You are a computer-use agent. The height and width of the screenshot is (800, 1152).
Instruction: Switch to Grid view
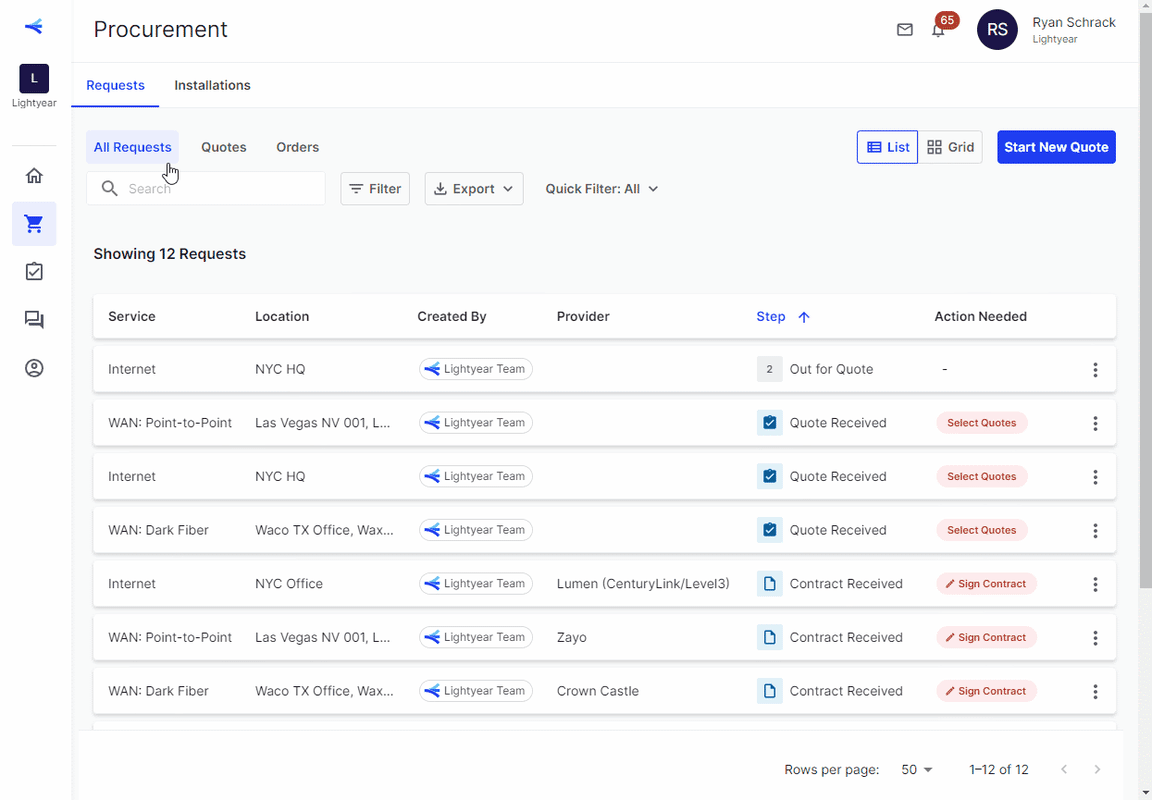tap(950, 147)
